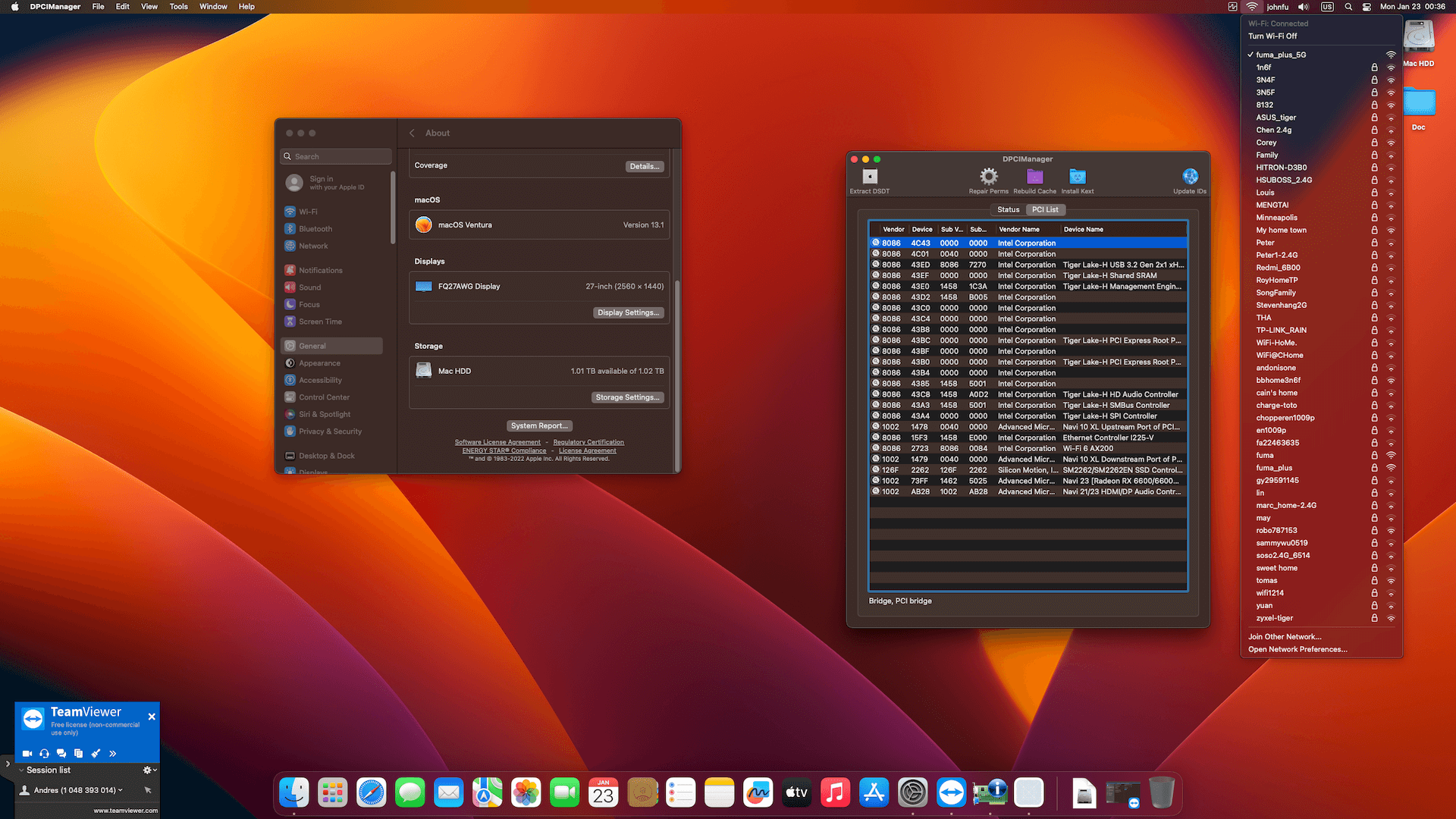The width and height of the screenshot is (1456, 819).
Task: Click the Spotlight search icon in menu bar
Action: 1348,6
